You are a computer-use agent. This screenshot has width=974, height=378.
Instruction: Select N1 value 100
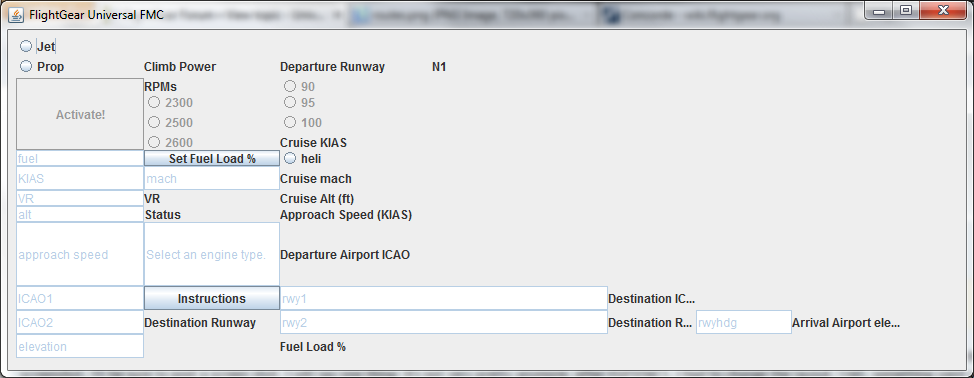click(x=289, y=122)
